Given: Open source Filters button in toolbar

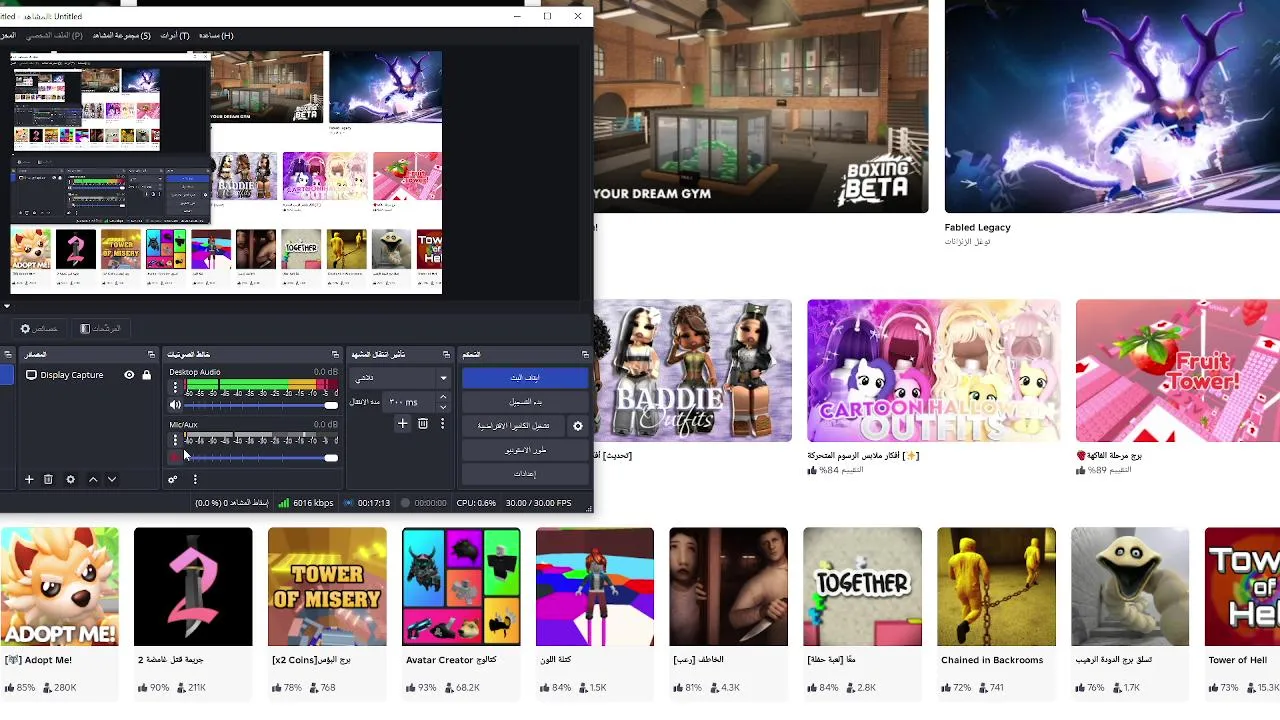Looking at the screenshot, I should coord(101,329).
